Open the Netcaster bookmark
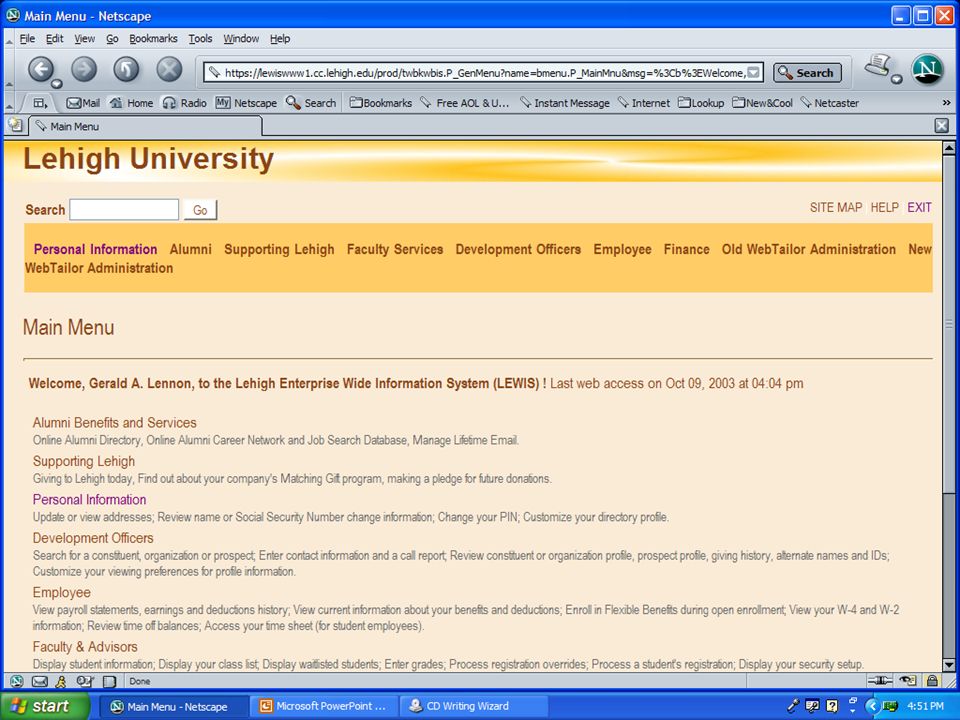 point(830,103)
